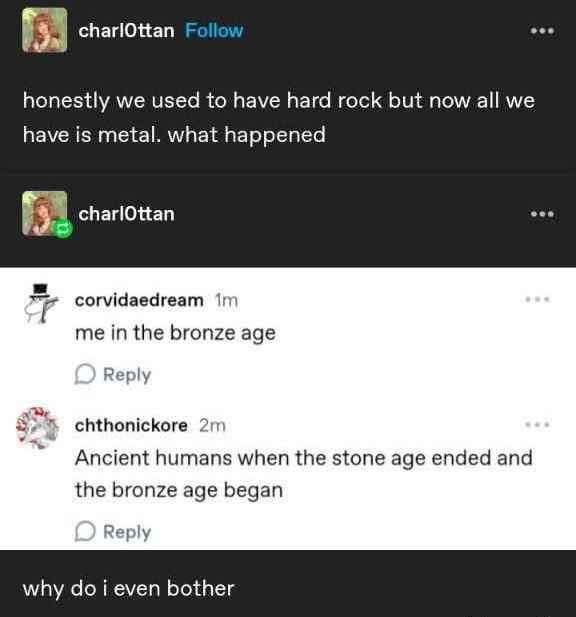The width and height of the screenshot is (576, 617).
Task: Open more options for corvidaedream's comment
Action: click(x=537, y=299)
